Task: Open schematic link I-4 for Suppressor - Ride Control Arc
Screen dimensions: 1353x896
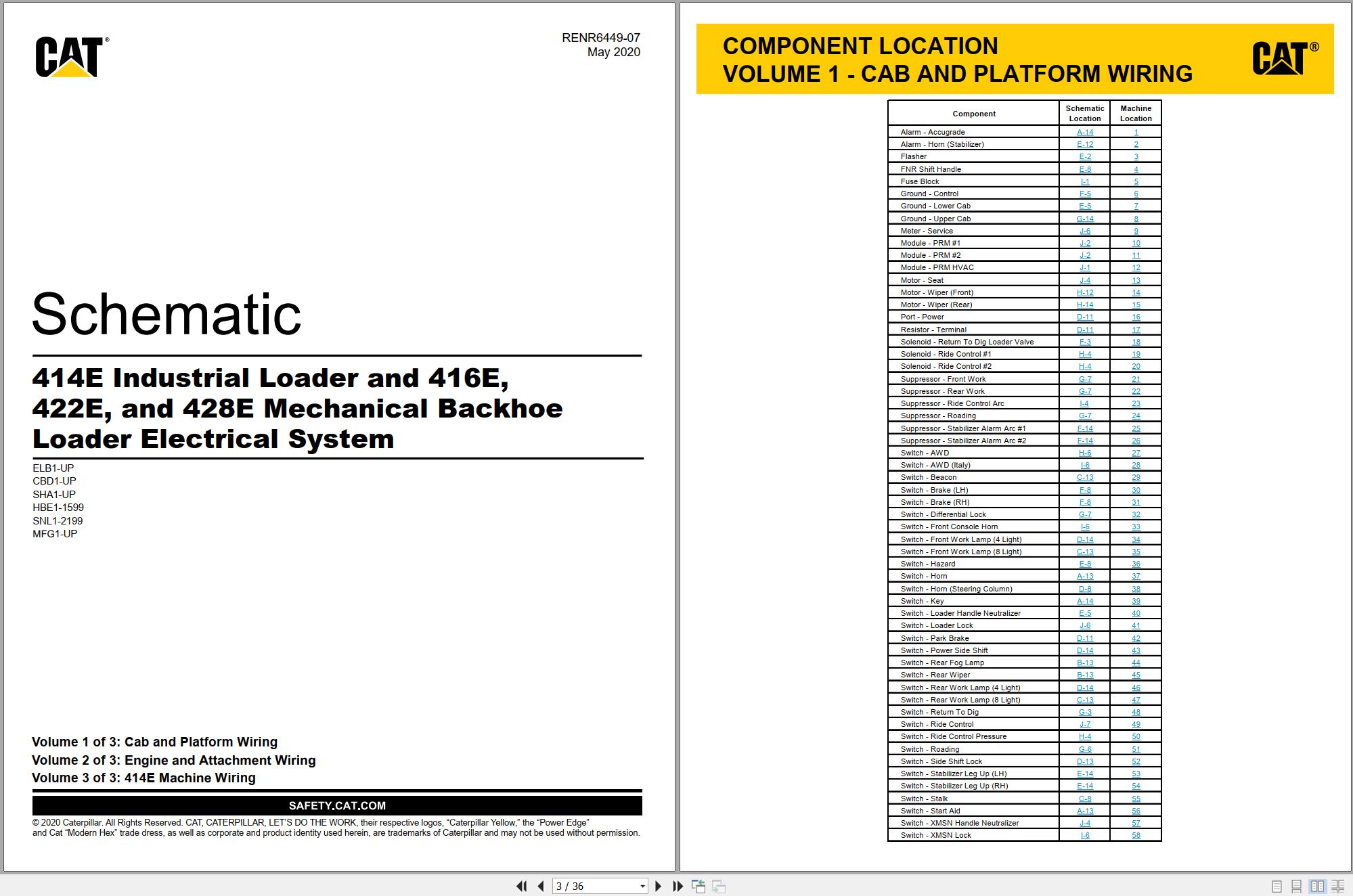Action: (1085, 403)
